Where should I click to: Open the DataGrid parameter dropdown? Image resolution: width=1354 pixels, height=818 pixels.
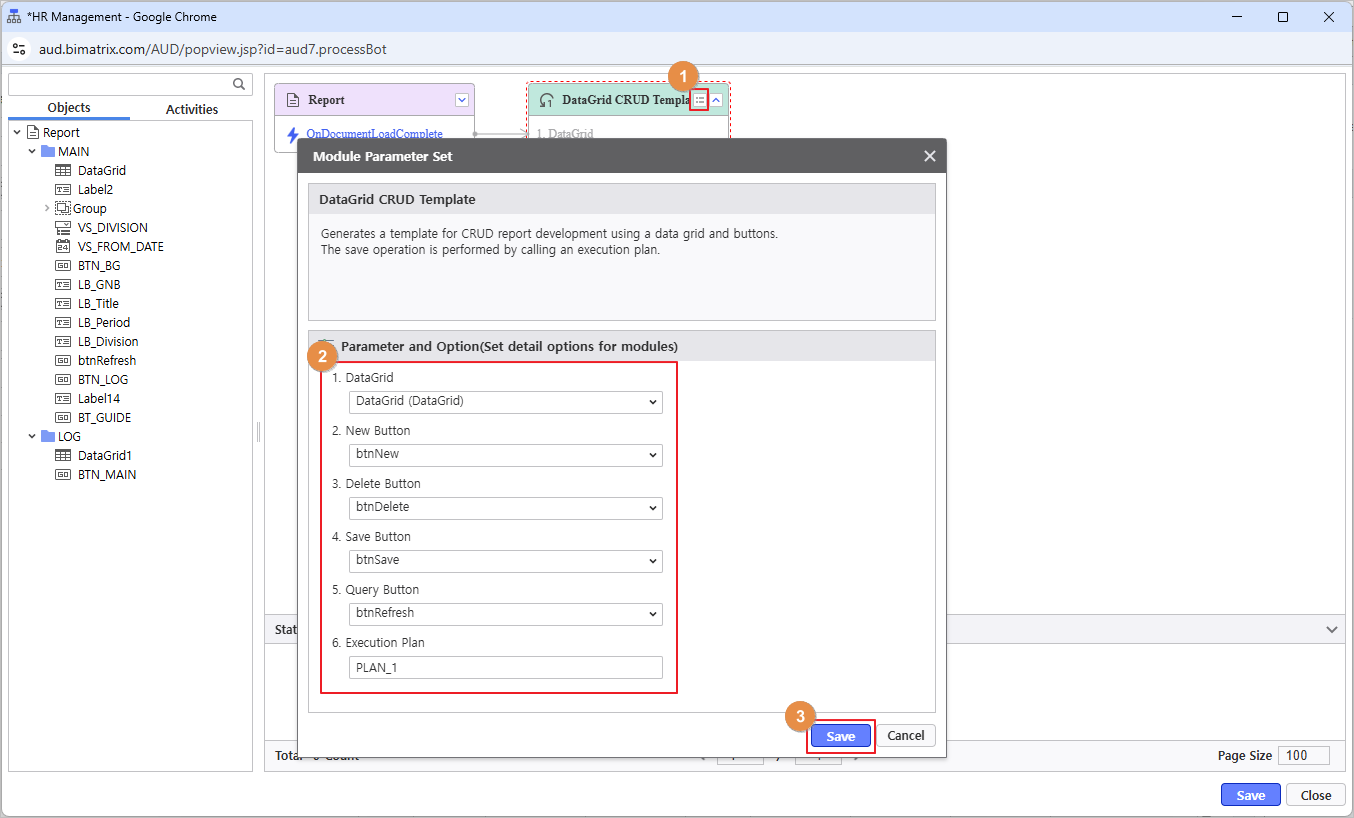tap(505, 401)
